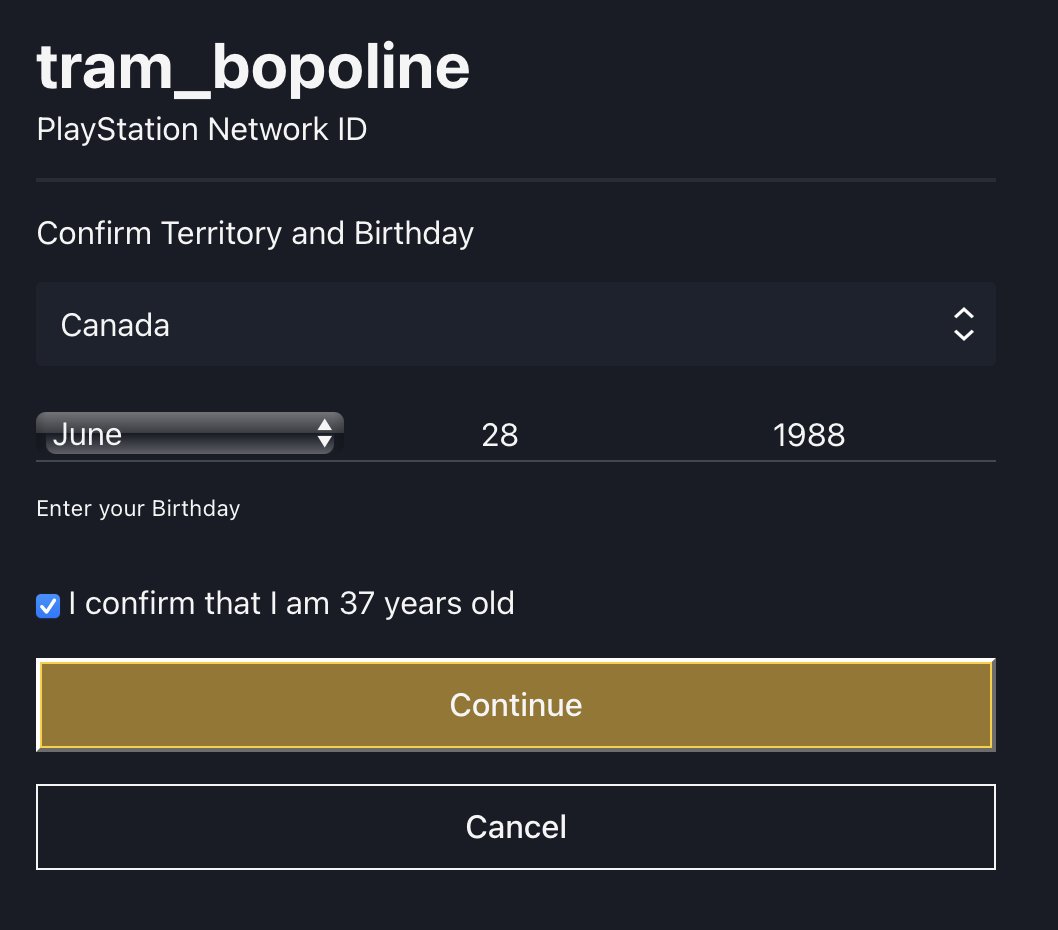Click the lower chevron arrow in the territory selector

point(963,335)
